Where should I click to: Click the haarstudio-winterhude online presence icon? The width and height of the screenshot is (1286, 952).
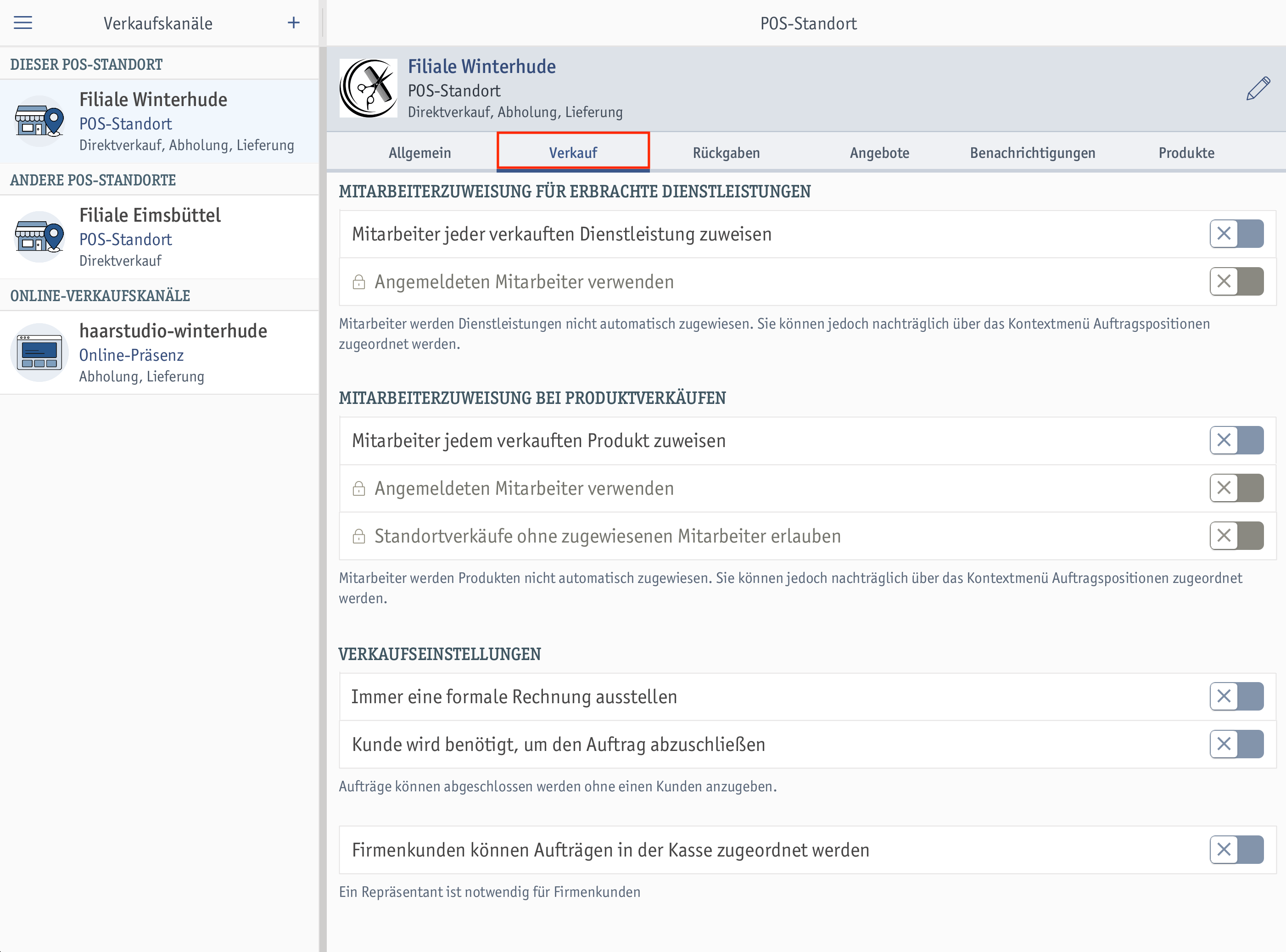(39, 352)
